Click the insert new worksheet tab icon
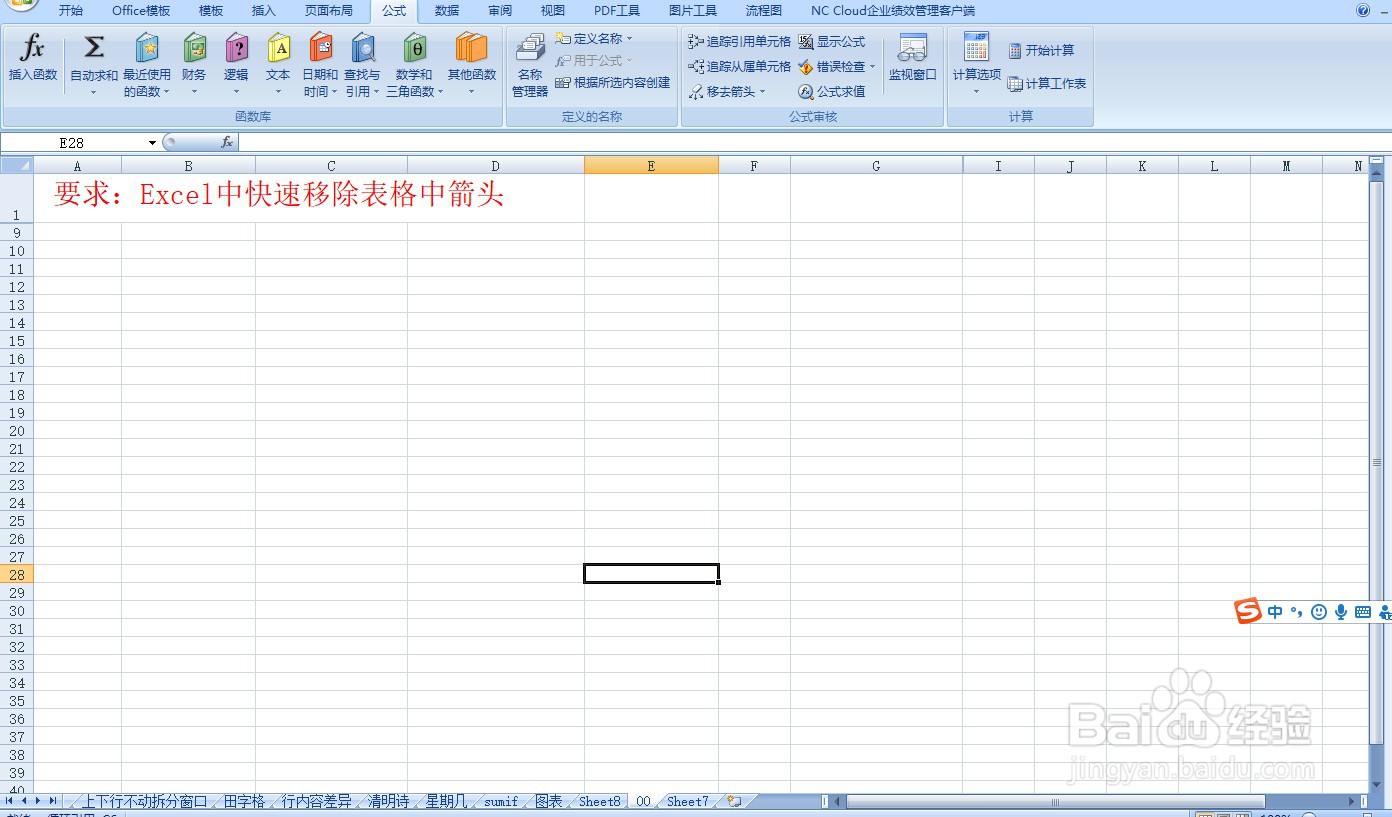The width and height of the screenshot is (1392, 817). click(x=734, y=801)
